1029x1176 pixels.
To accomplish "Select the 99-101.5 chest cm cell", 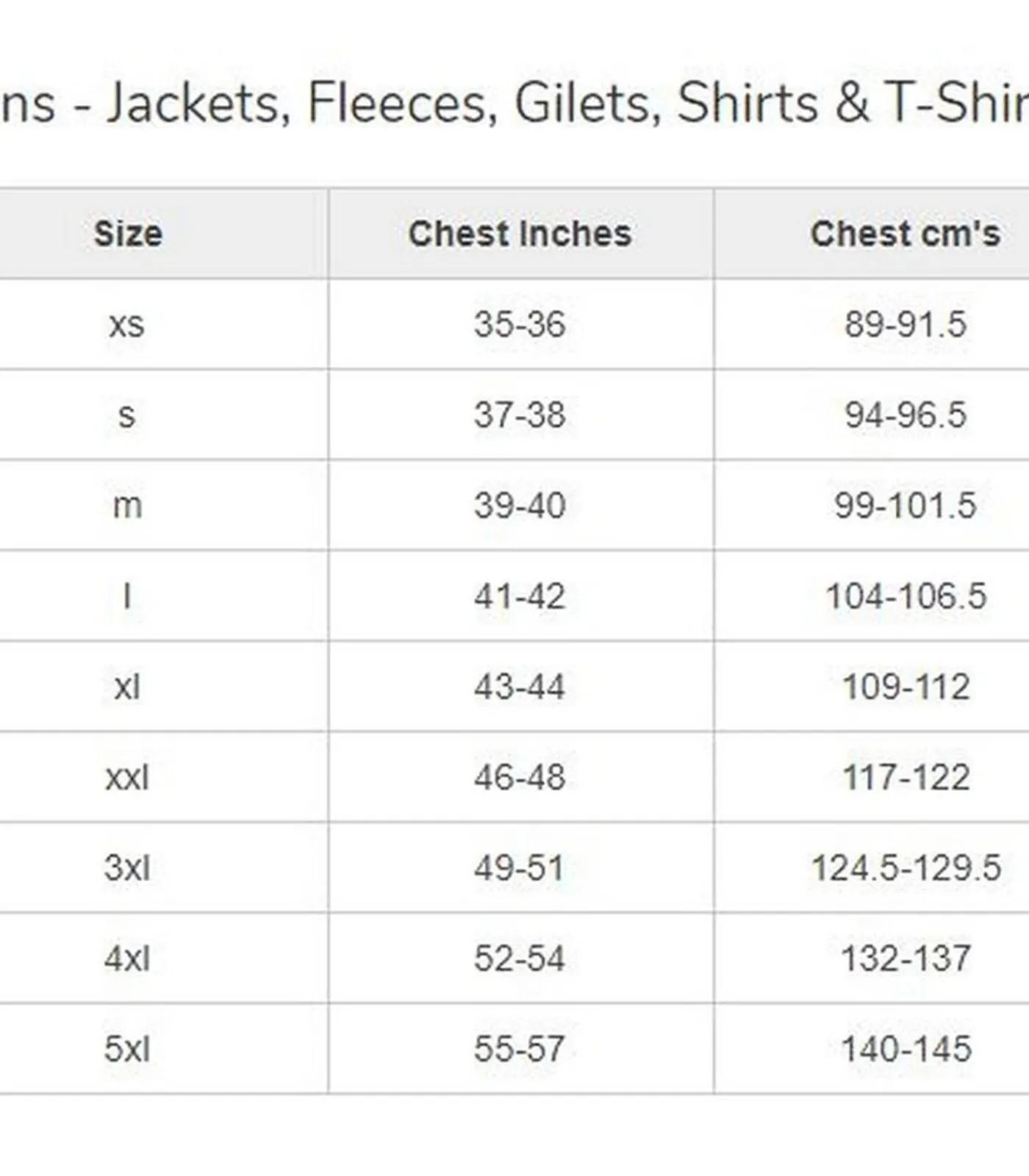I will pyautogui.click(x=905, y=506).
